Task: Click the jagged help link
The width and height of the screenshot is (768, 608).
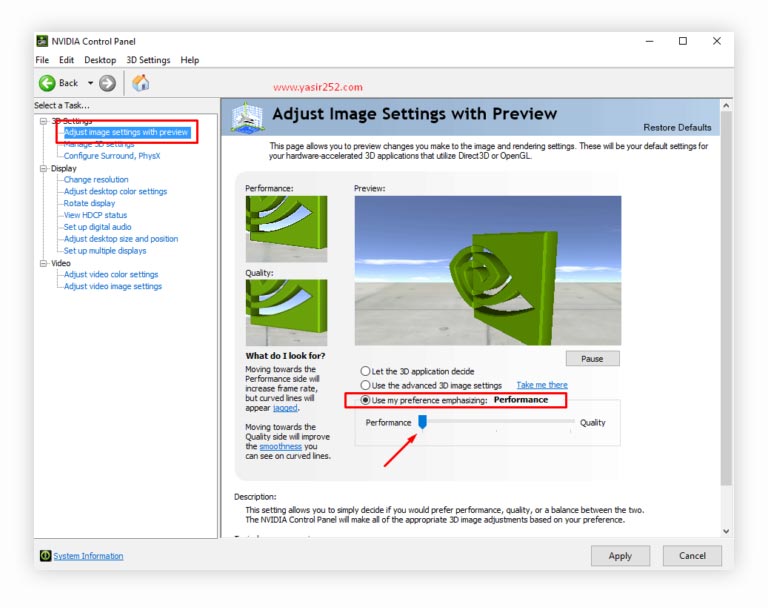Action: 285,408
